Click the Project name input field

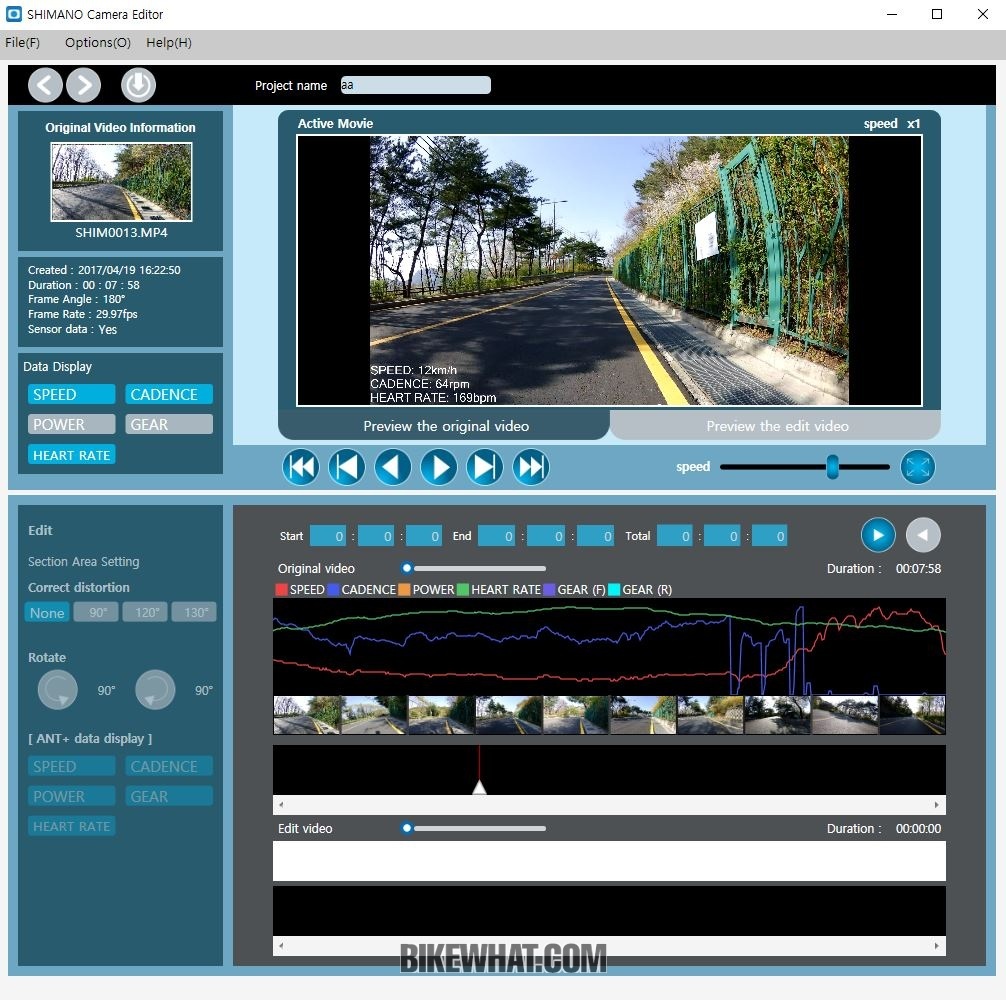(x=416, y=85)
